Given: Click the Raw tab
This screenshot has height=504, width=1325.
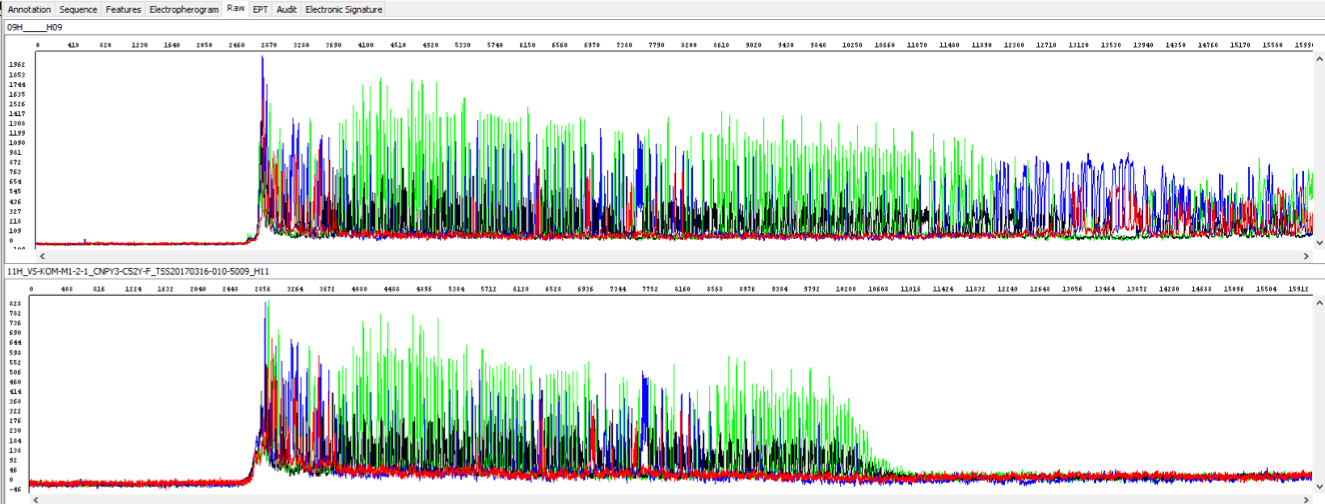Looking at the screenshot, I should (x=235, y=8).
